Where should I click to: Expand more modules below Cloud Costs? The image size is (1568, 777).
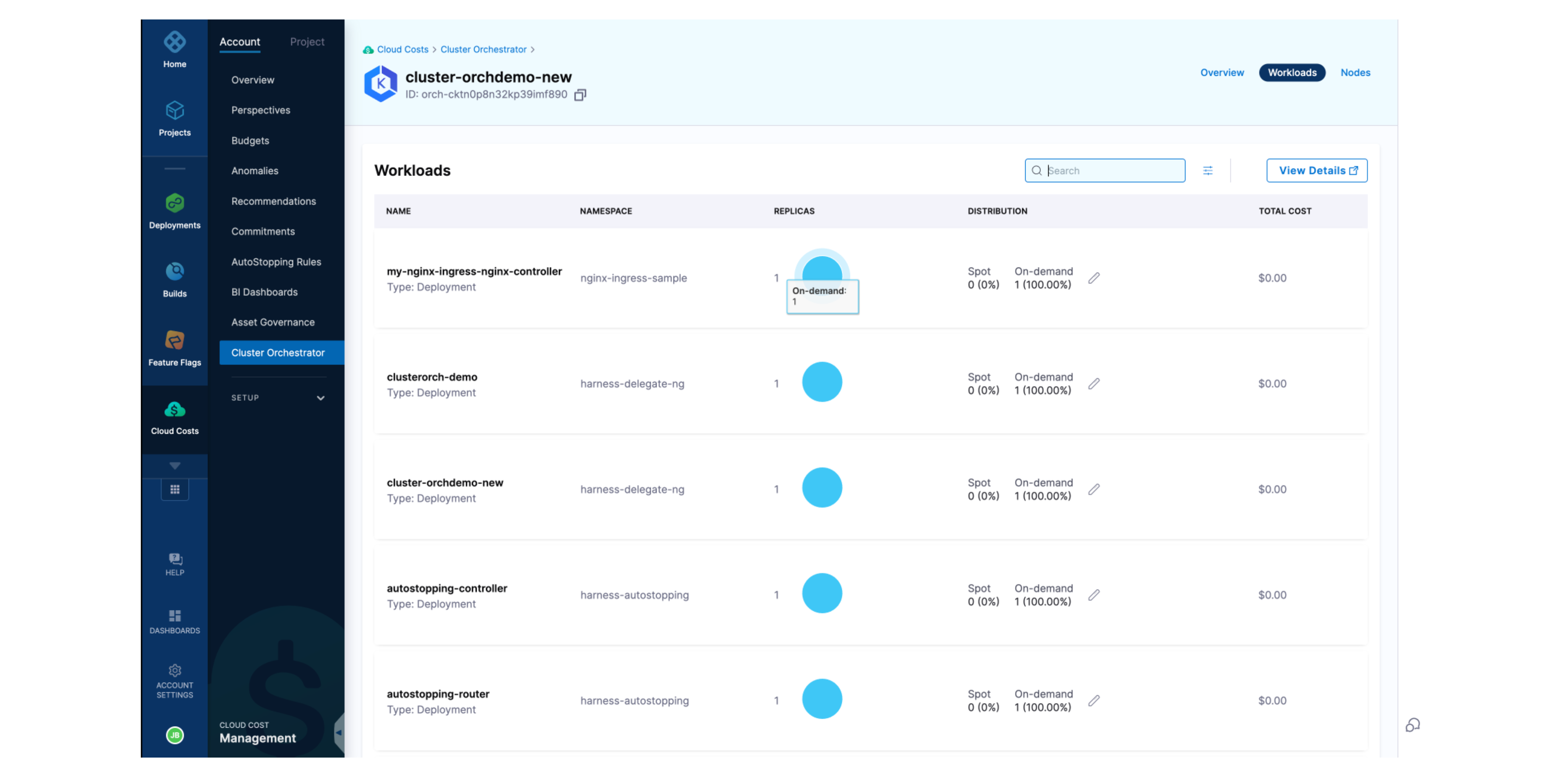175,466
